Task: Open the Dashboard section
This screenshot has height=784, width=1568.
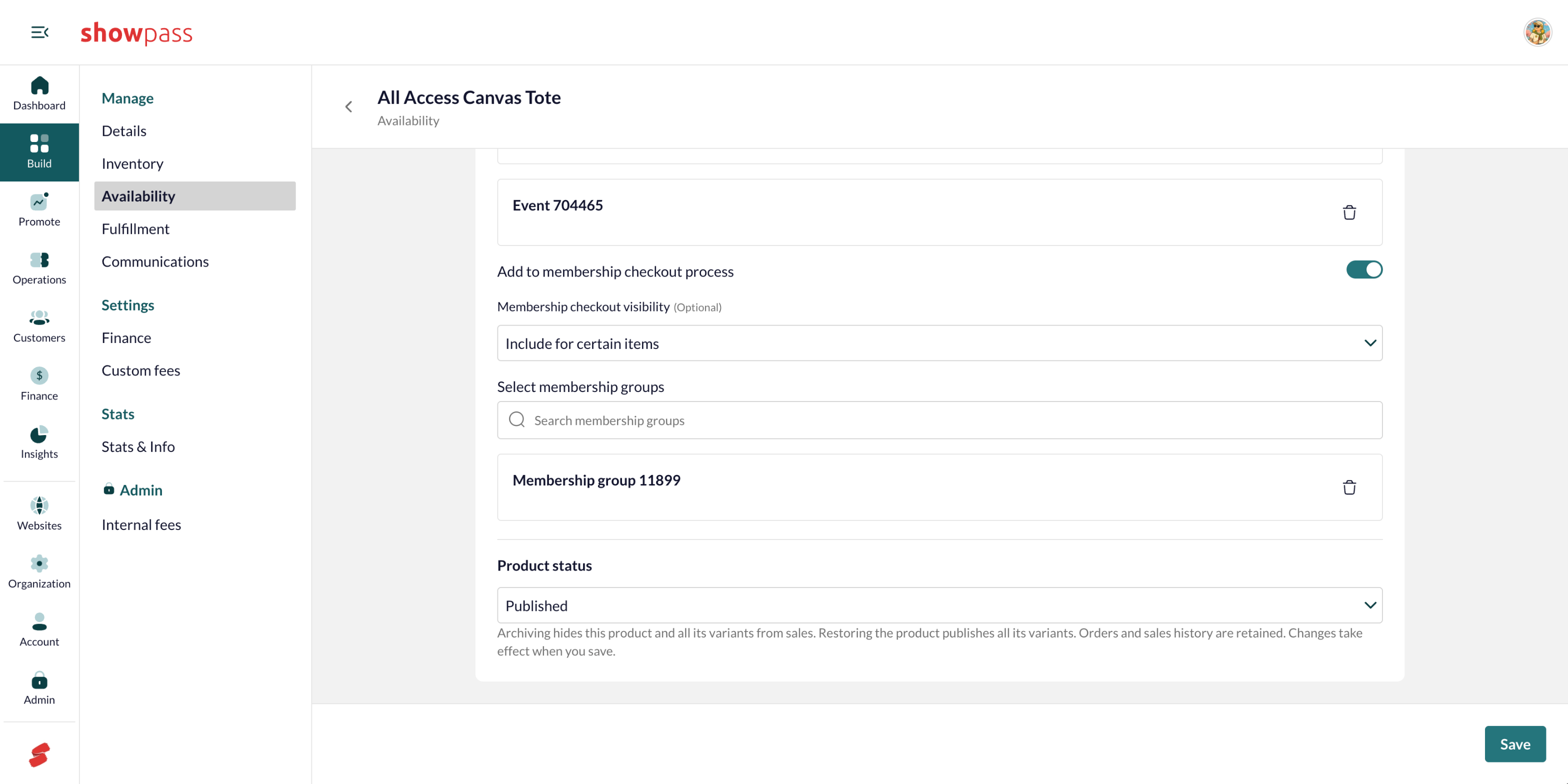Action: (39, 93)
